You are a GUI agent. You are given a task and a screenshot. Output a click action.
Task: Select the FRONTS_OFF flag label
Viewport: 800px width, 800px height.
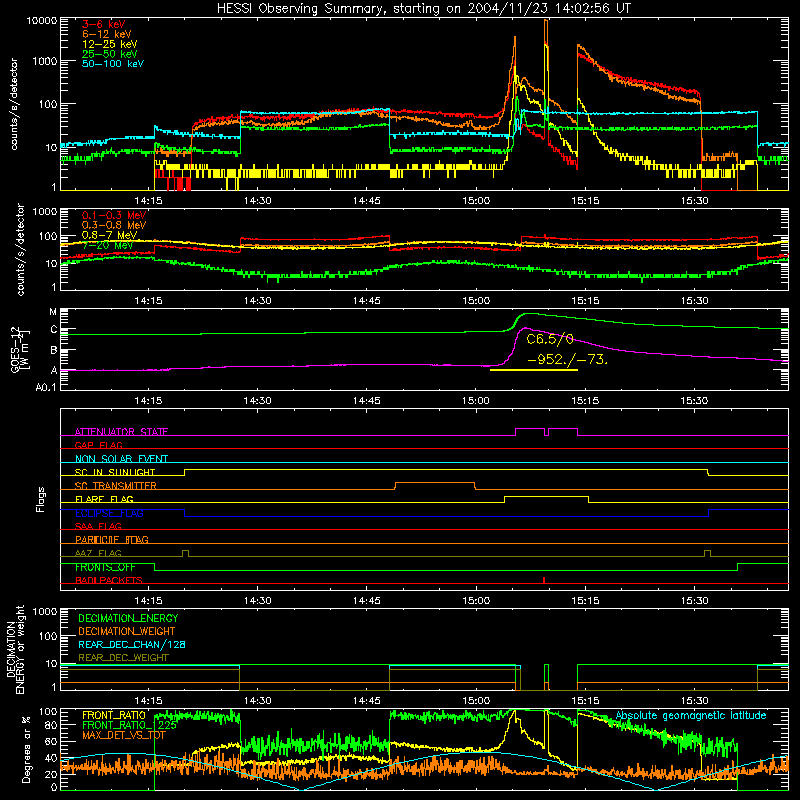[x=105, y=567]
